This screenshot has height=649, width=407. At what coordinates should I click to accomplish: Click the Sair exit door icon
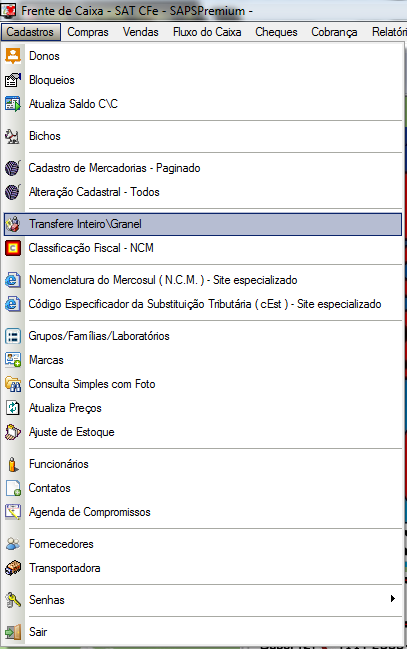click(x=13, y=632)
